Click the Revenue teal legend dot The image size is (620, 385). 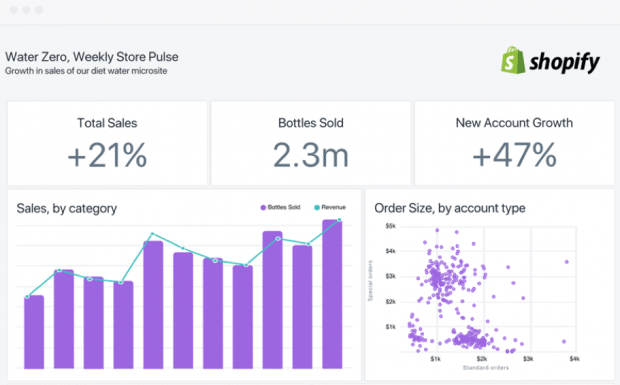[317, 208]
